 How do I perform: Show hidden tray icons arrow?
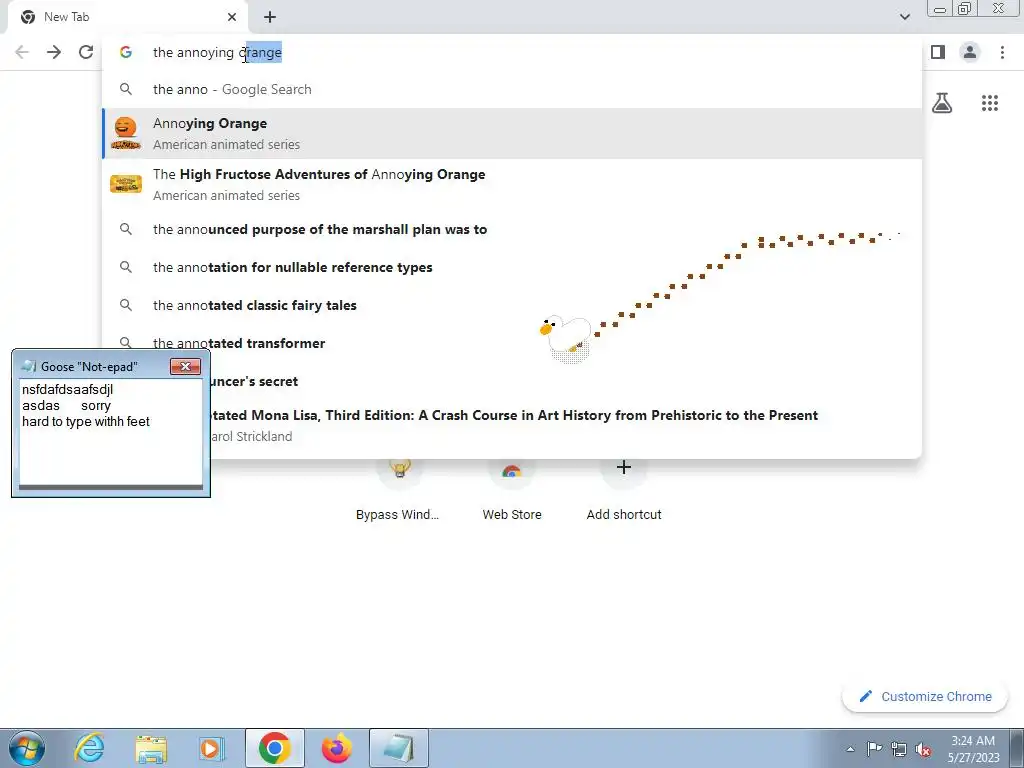850,749
